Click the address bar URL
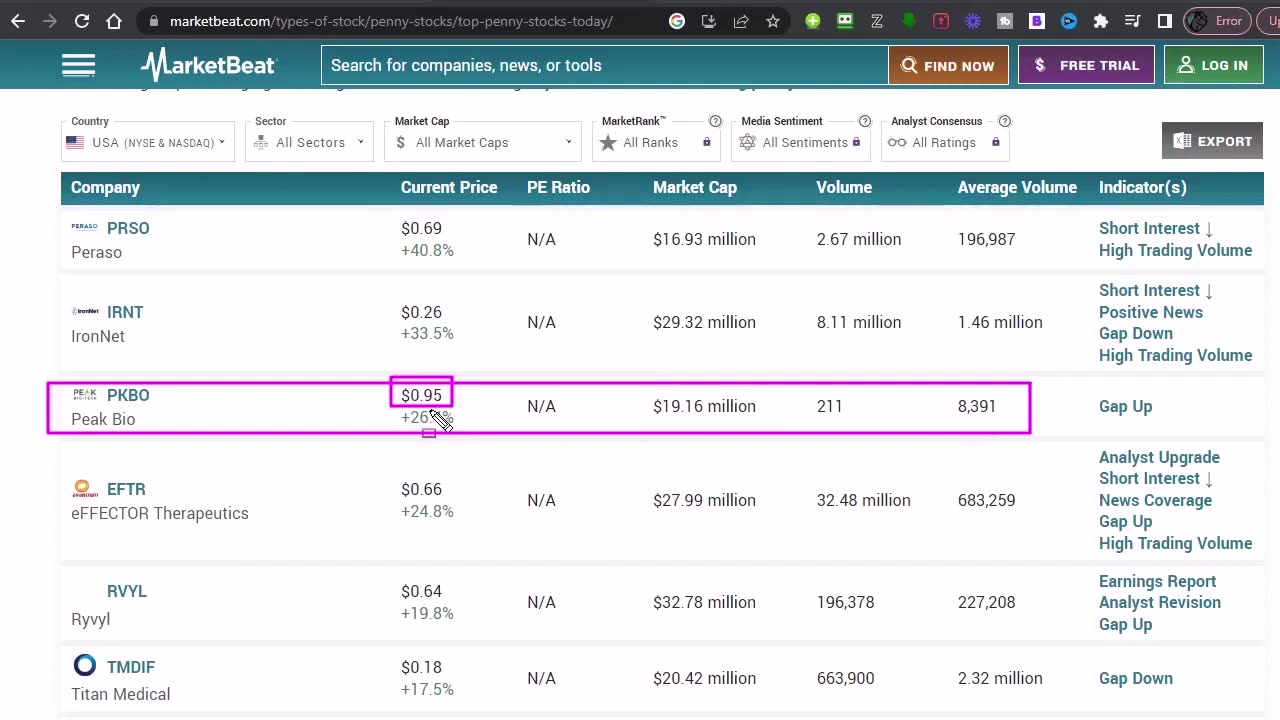1280x720 pixels. (391, 21)
